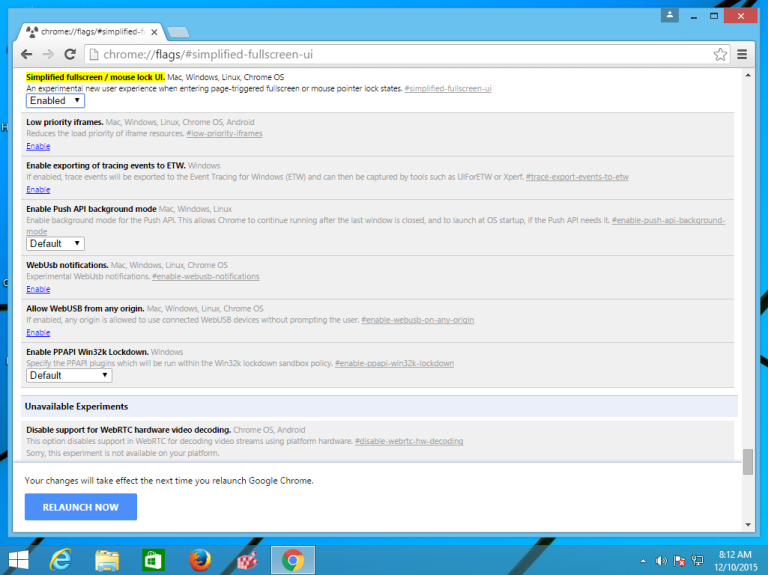
Task: Click the network tray icon
Action: (697, 561)
